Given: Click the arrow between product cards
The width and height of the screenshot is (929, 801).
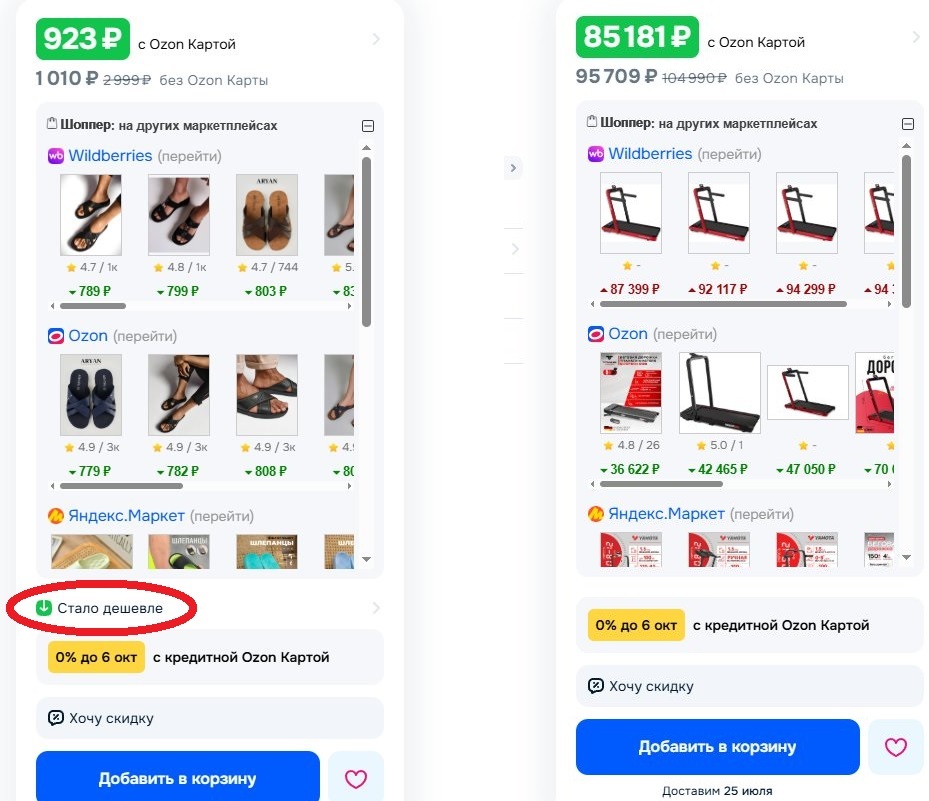Looking at the screenshot, I should coord(513,168).
